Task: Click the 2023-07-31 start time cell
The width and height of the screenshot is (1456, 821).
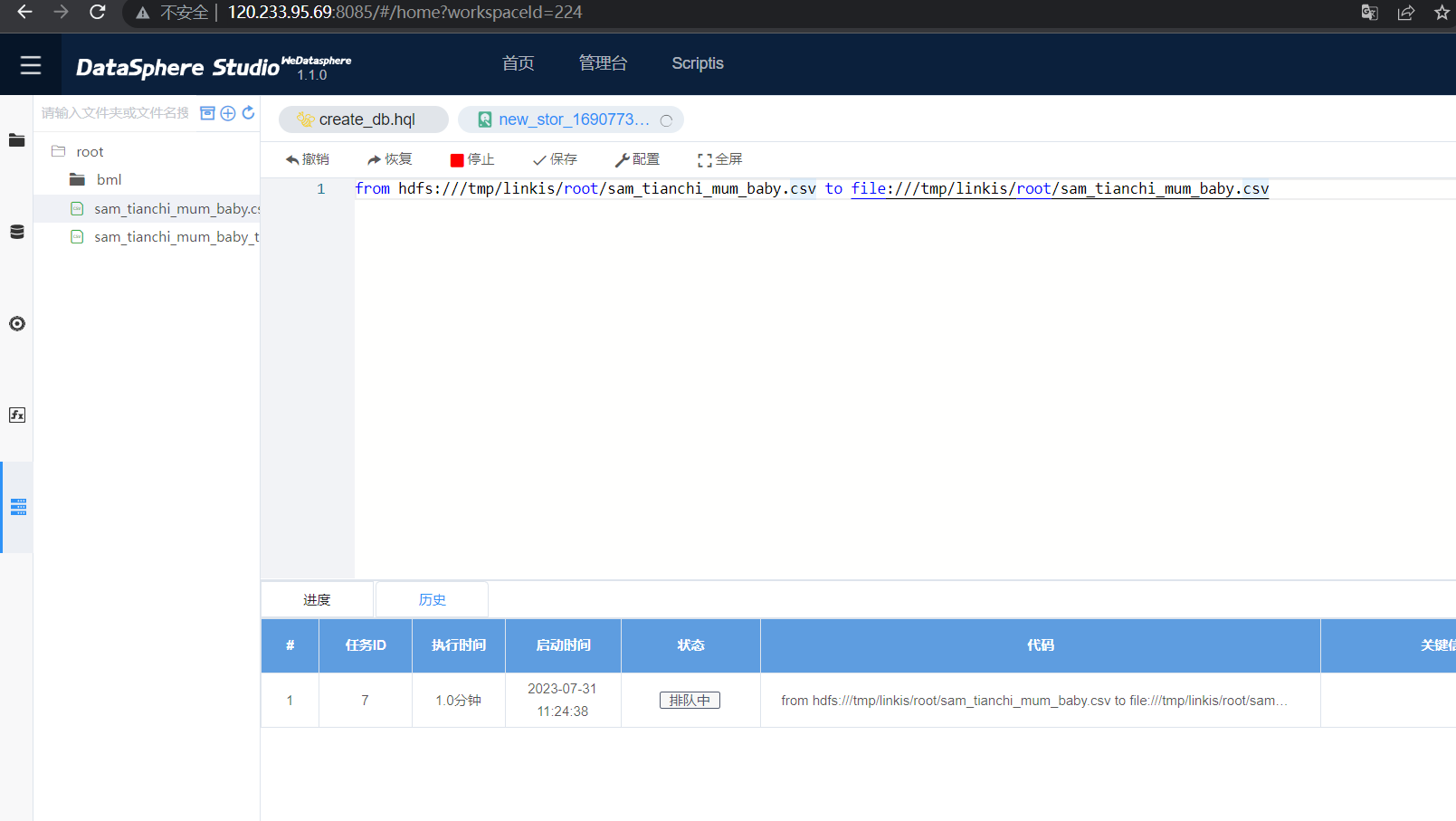Action: 563,700
